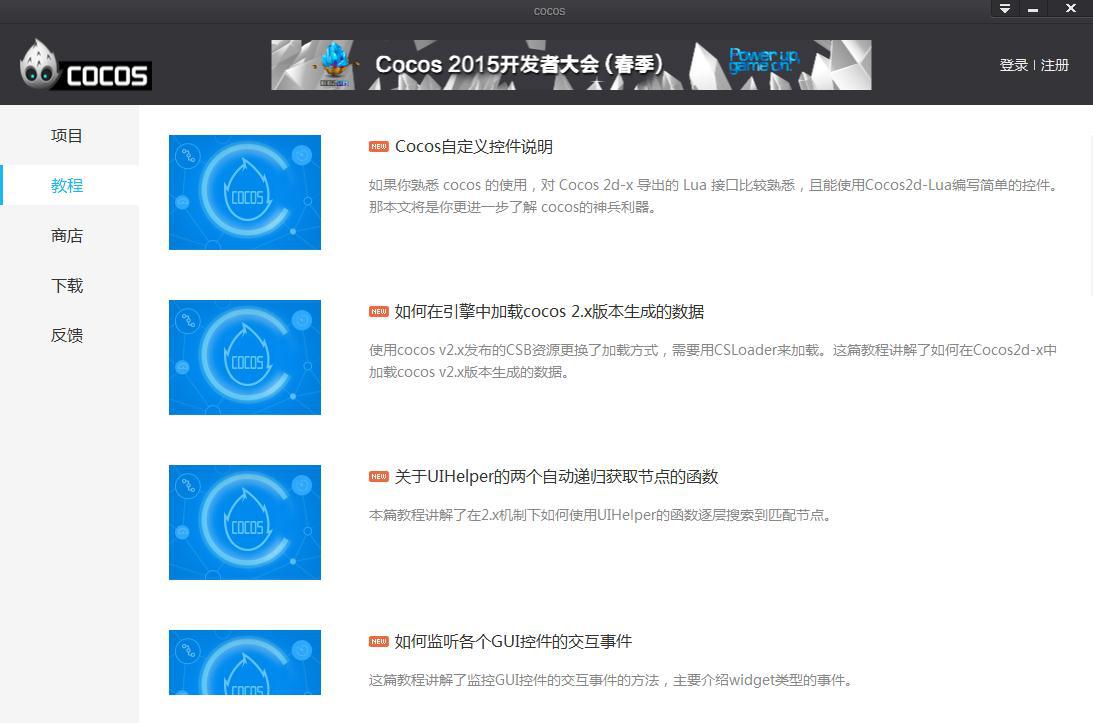Open the Cocos 2015 developer conference banner
The image size is (1093, 723).
[x=571, y=64]
